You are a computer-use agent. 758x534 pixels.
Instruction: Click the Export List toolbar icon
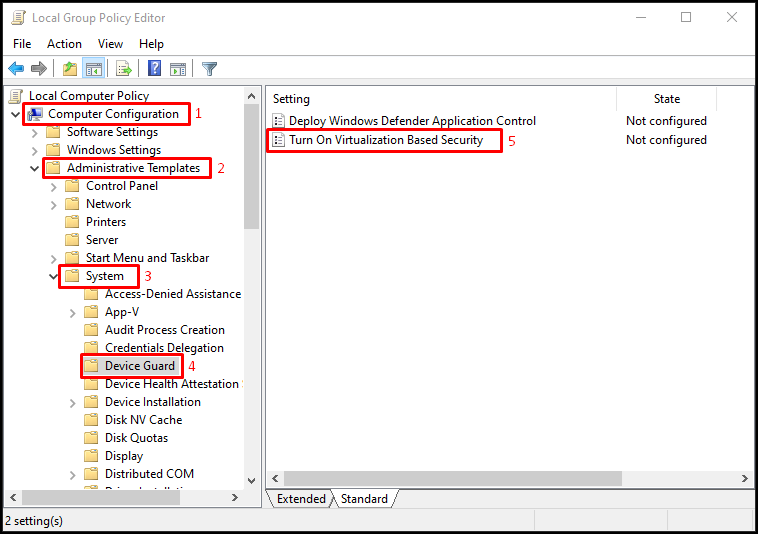pyautogui.click(x=124, y=69)
